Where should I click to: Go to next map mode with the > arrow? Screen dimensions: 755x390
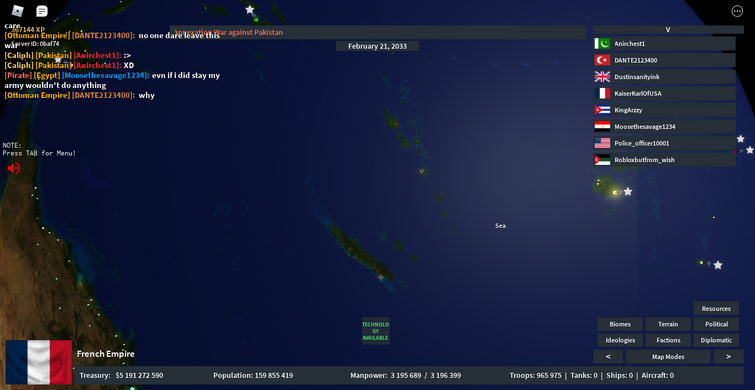pos(728,357)
